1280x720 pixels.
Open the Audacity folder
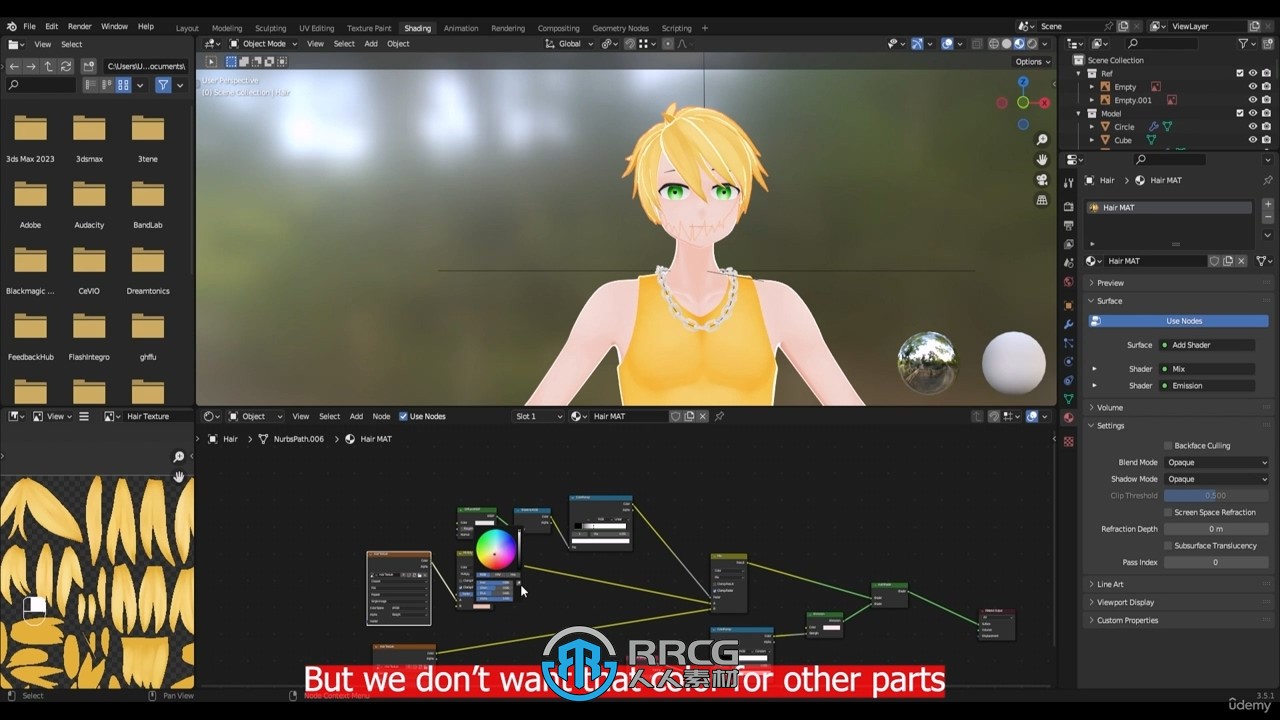tap(89, 204)
